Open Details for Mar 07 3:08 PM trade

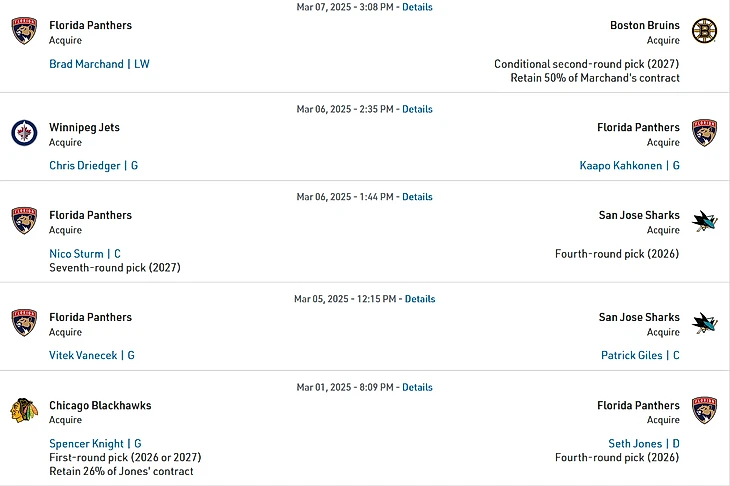tap(417, 7)
